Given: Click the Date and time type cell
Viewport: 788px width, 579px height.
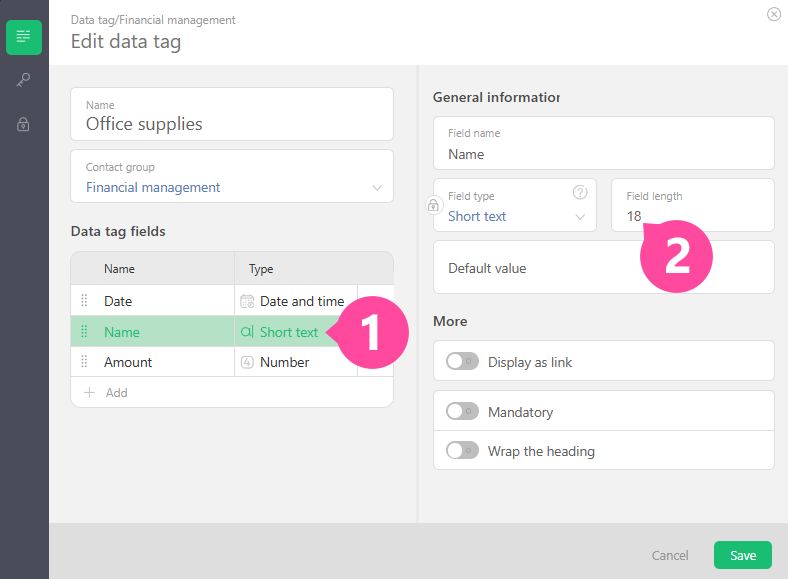Looking at the screenshot, I should click(x=296, y=301).
